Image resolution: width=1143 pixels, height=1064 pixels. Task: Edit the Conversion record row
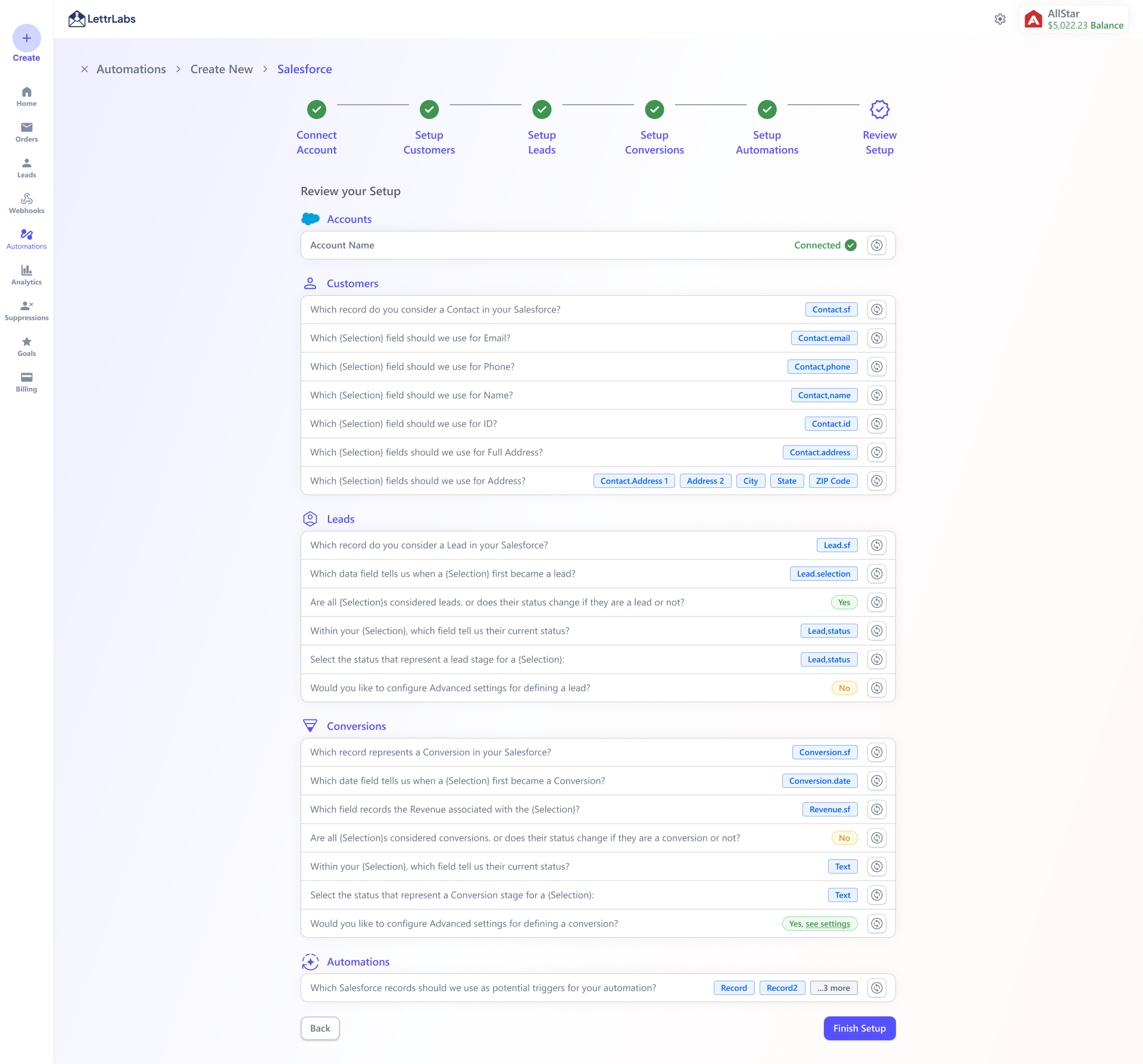click(877, 752)
